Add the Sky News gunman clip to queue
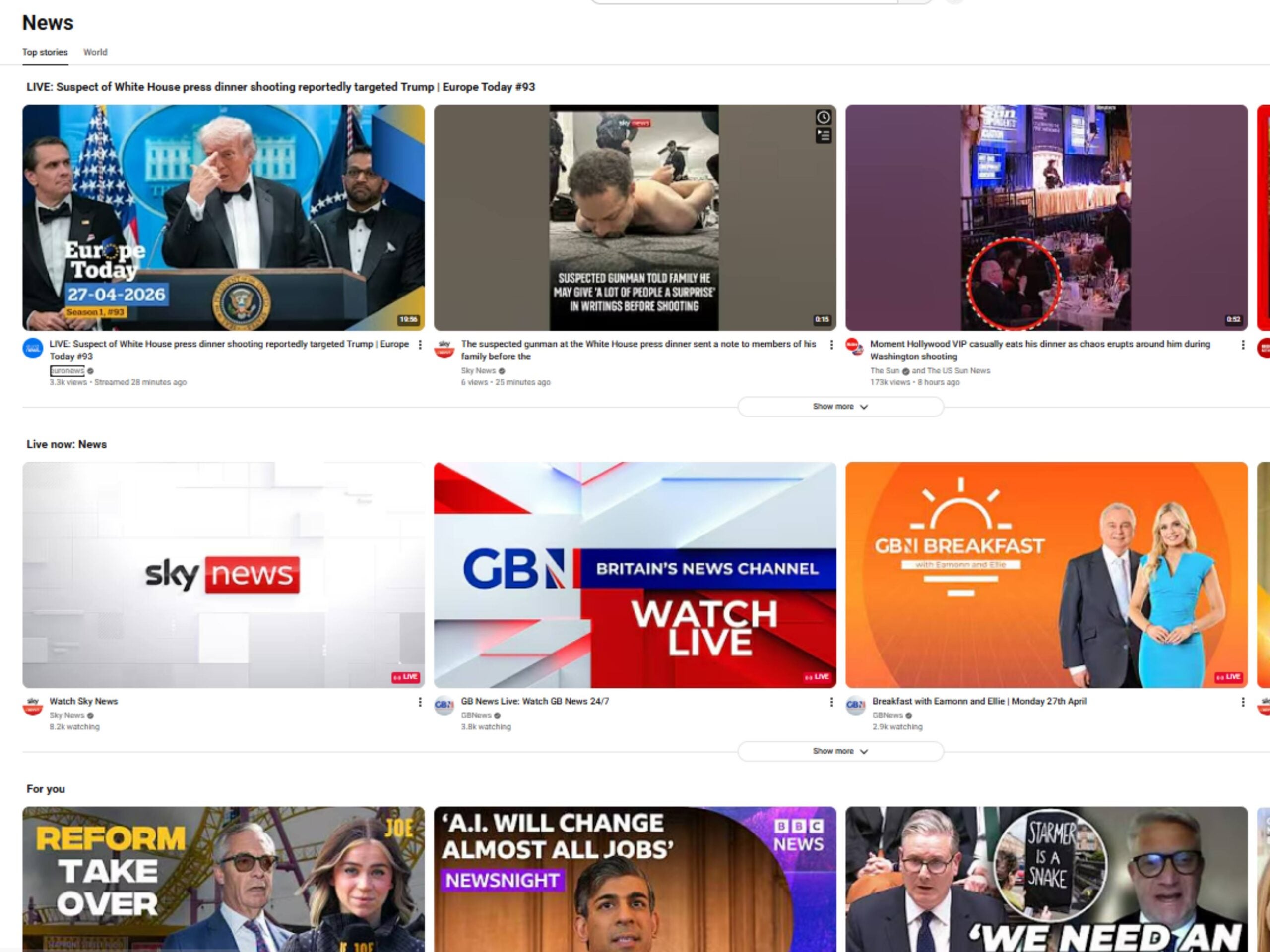The width and height of the screenshot is (1270, 952). (x=824, y=135)
